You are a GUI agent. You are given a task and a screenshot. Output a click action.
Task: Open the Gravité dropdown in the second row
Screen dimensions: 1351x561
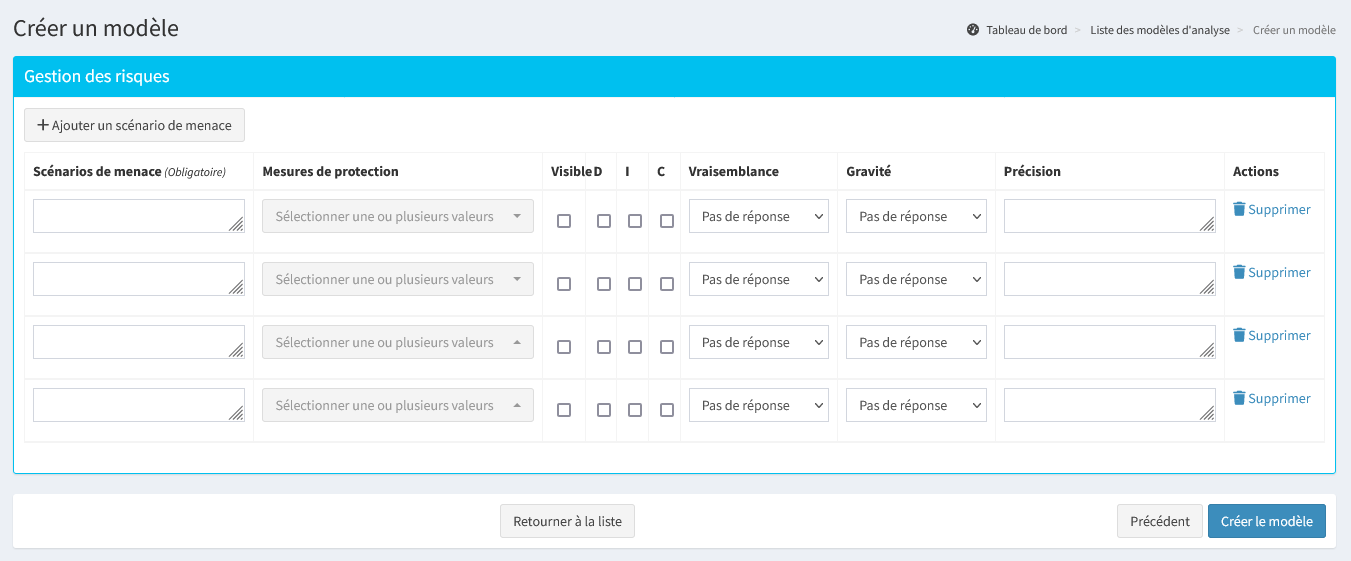(915, 279)
